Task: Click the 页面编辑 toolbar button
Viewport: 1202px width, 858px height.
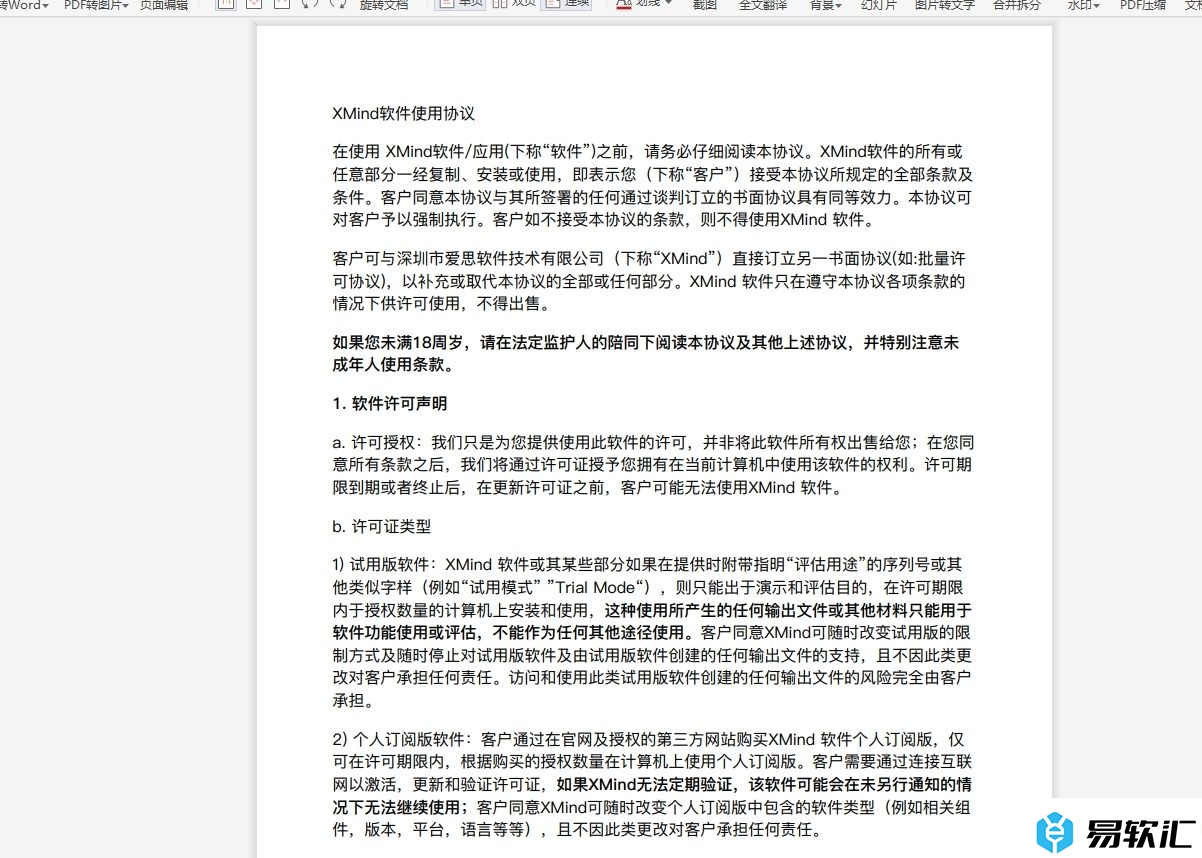Action: tap(163, 5)
